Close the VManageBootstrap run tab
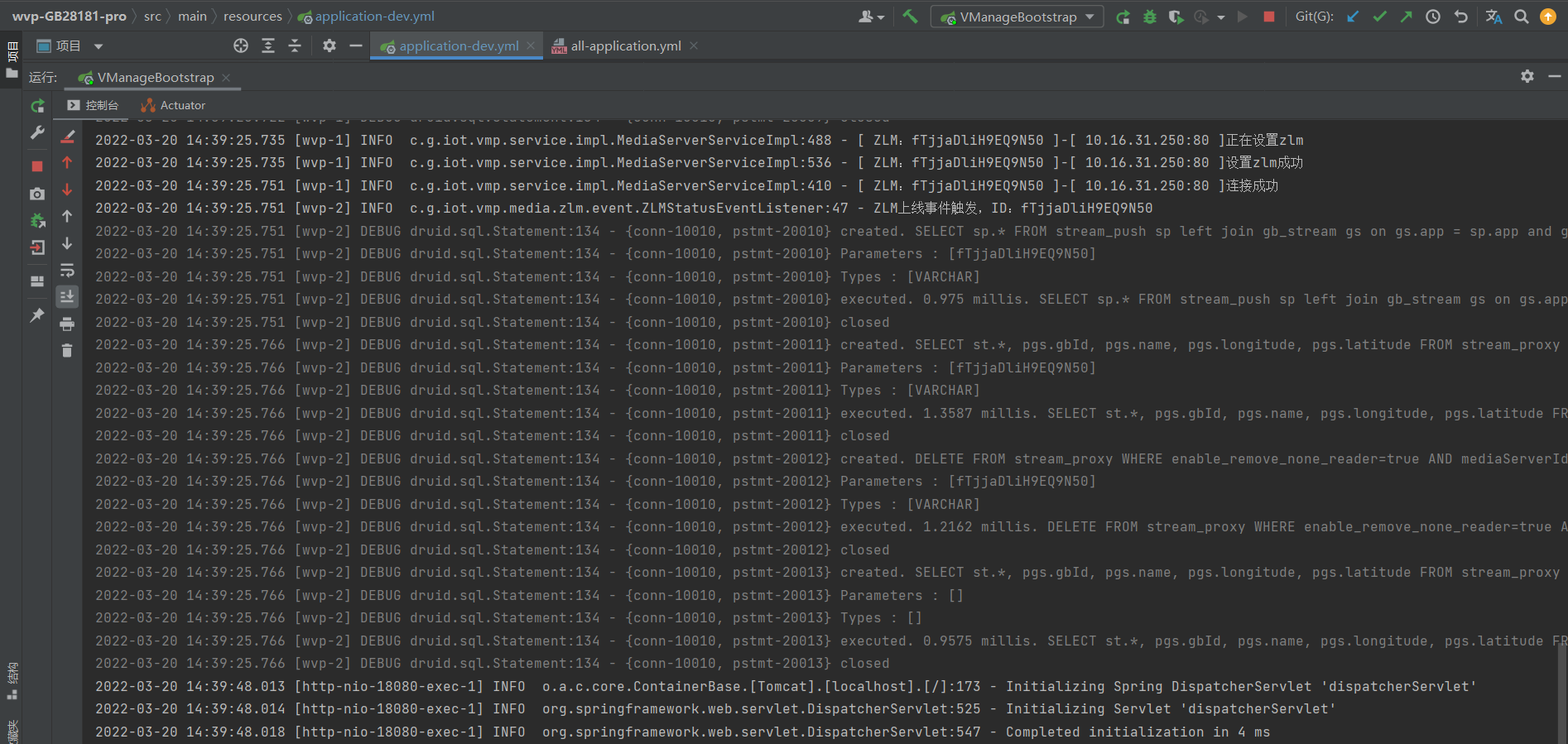1568x744 pixels. 226,77
